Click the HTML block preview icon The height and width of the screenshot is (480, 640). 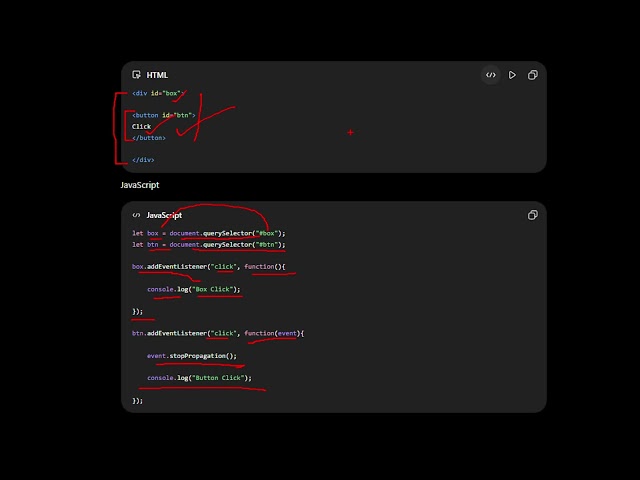[136, 75]
